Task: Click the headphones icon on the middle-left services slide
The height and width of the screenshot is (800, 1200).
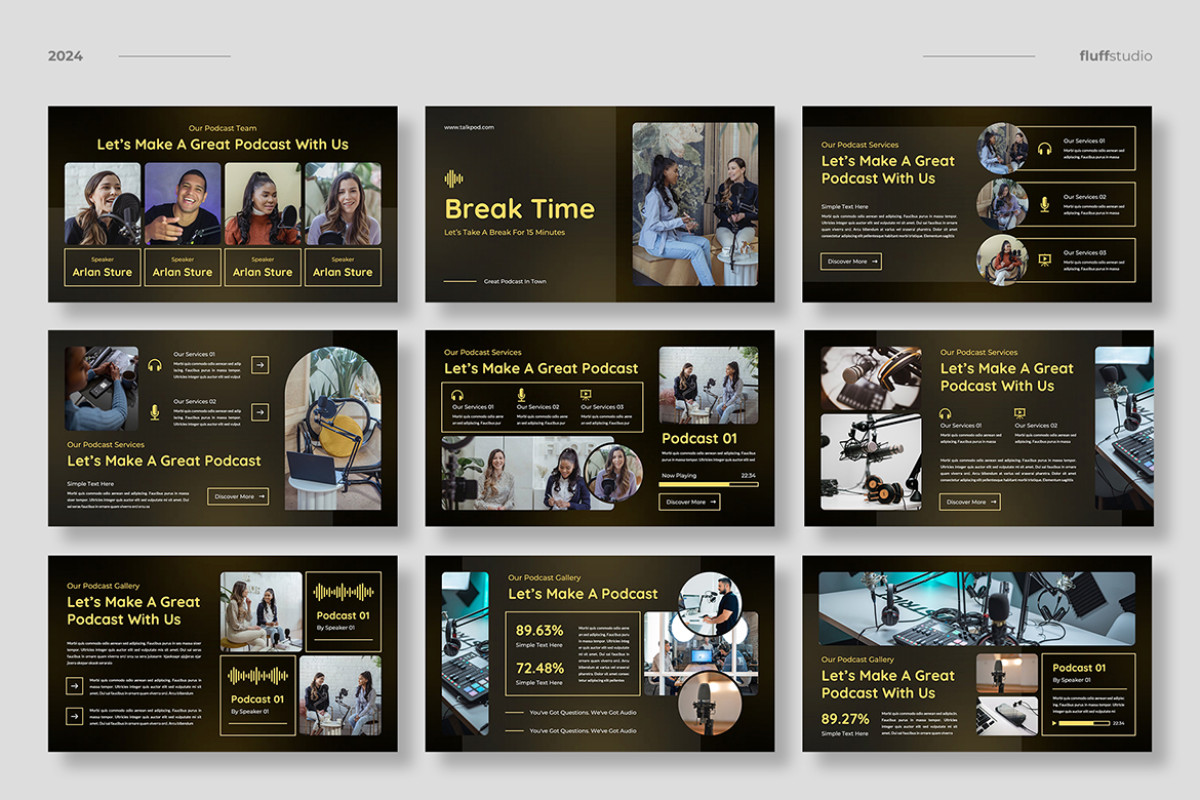Action: pyautogui.click(x=154, y=365)
